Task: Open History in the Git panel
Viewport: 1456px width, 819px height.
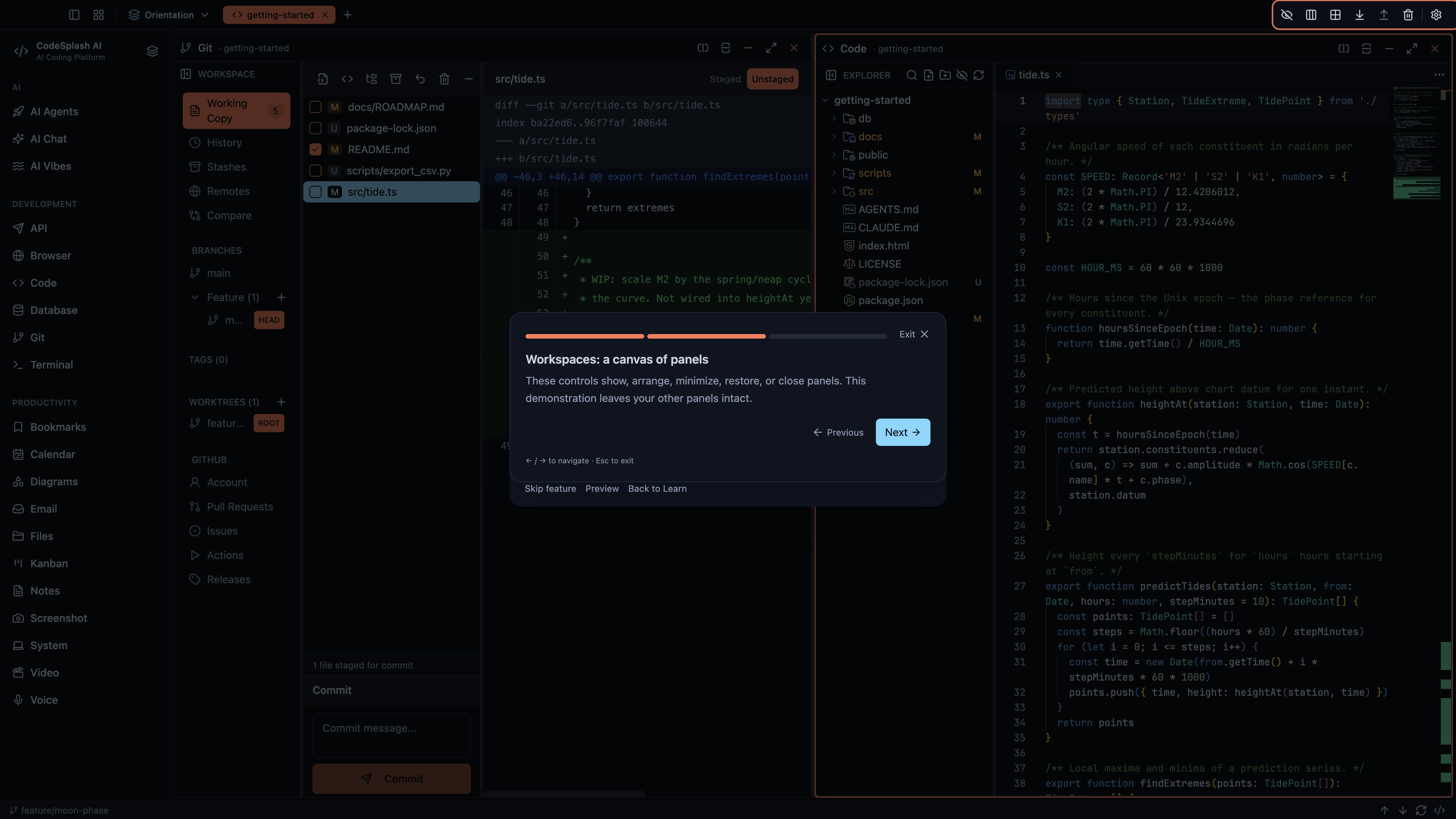Action: (224, 143)
